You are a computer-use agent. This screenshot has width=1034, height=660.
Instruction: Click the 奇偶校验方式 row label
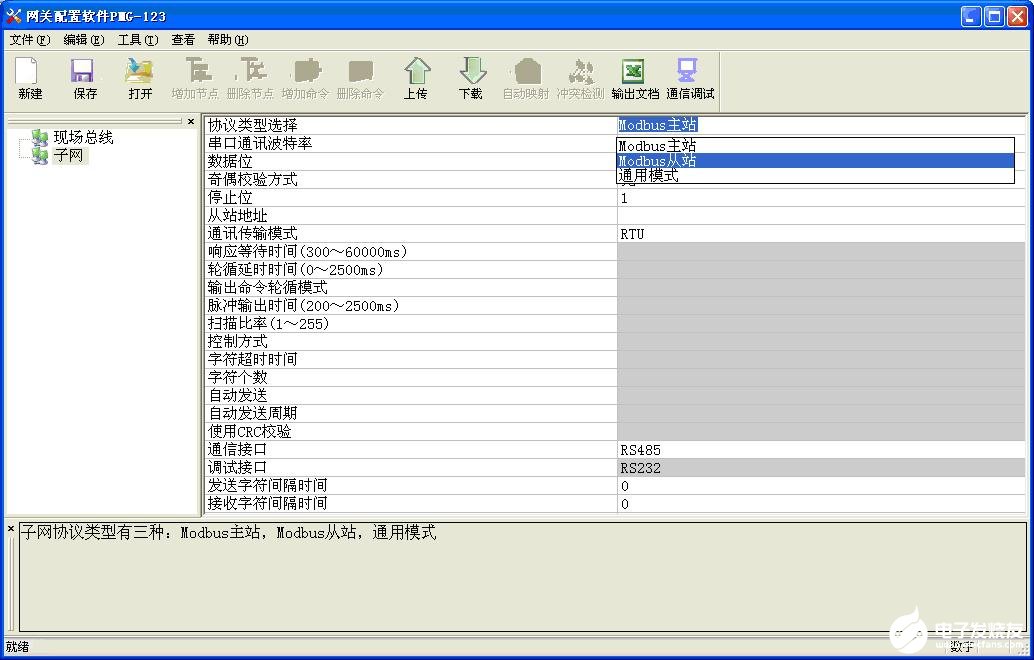coord(253,179)
